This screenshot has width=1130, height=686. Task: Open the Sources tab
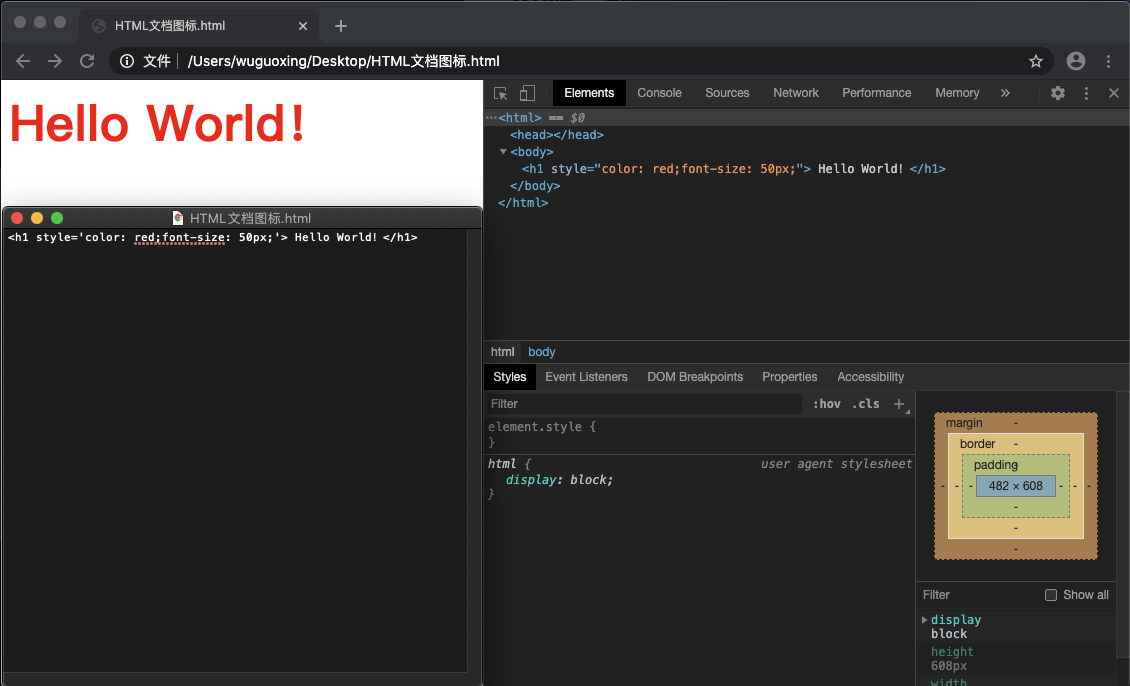[x=727, y=93]
